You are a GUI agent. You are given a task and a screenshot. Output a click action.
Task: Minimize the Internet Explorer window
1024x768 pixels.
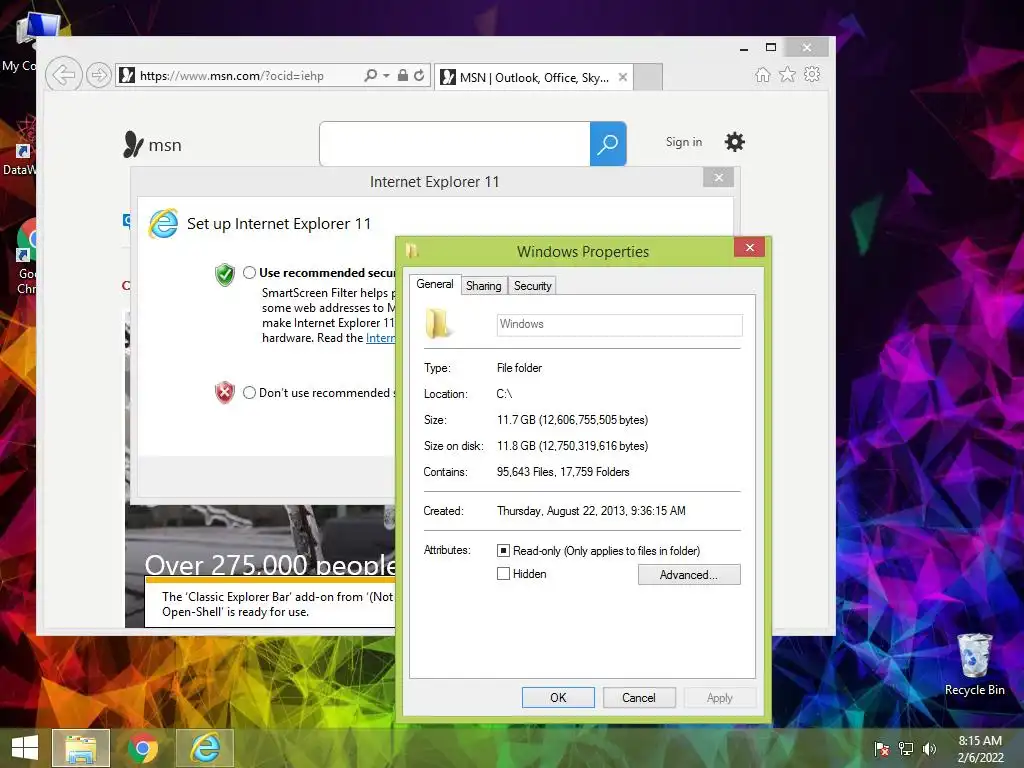(x=744, y=48)
